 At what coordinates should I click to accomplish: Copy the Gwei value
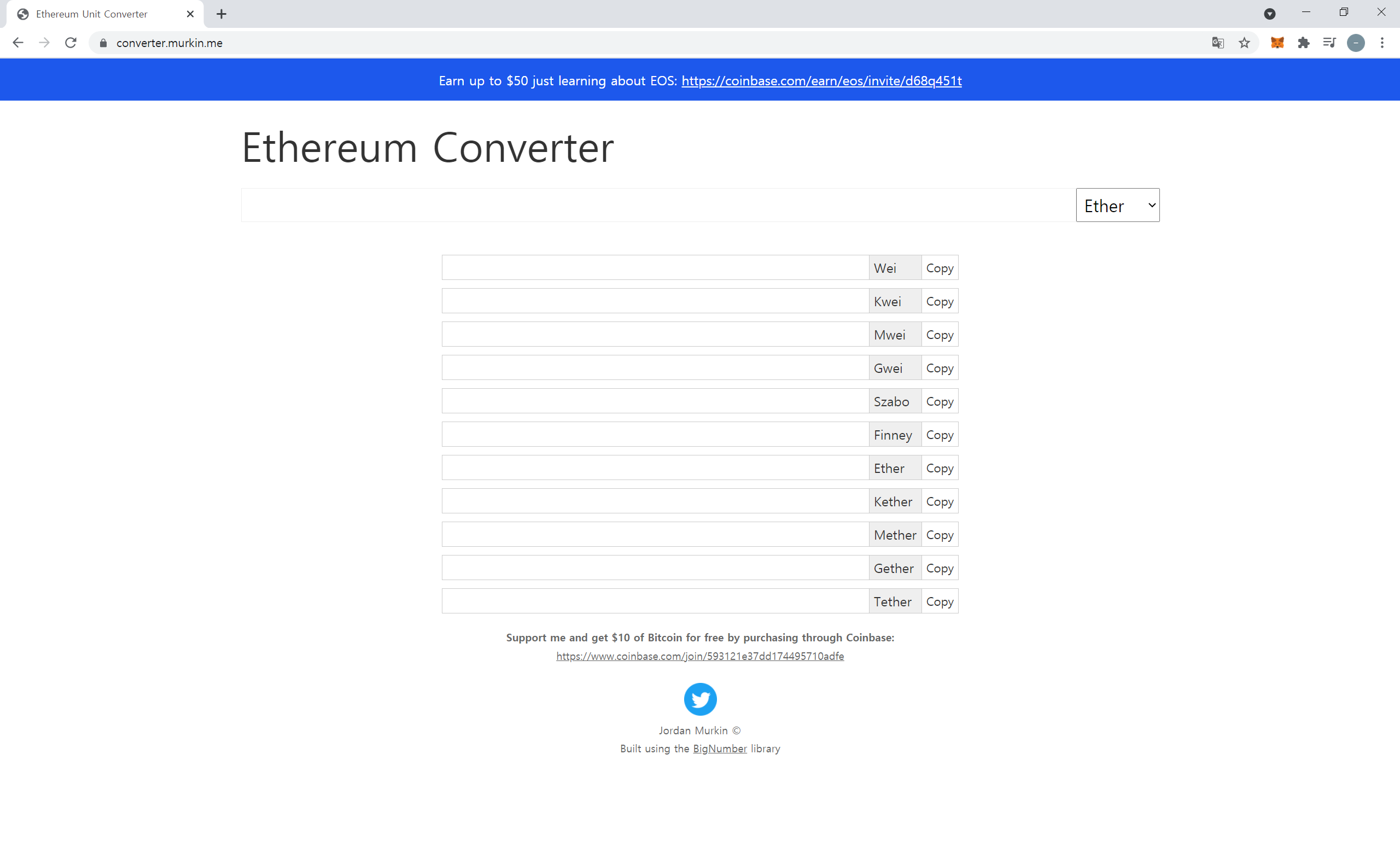[939, 367]
